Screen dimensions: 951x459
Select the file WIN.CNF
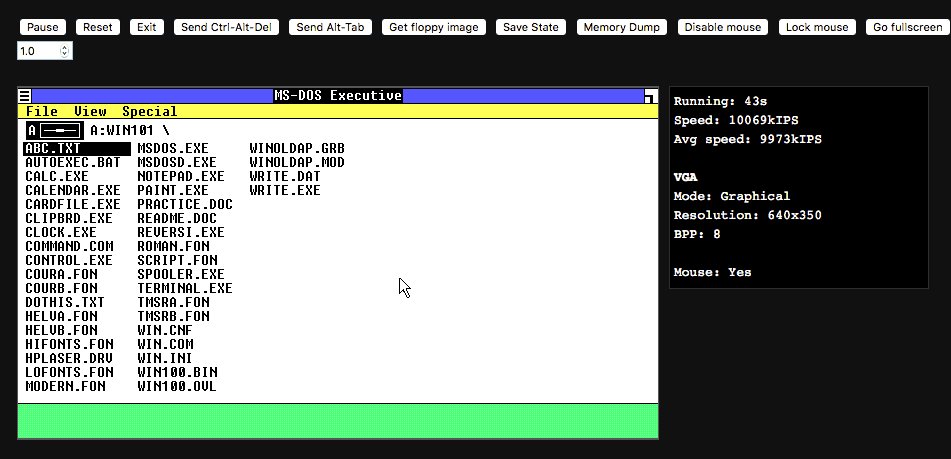pos(165,330)
